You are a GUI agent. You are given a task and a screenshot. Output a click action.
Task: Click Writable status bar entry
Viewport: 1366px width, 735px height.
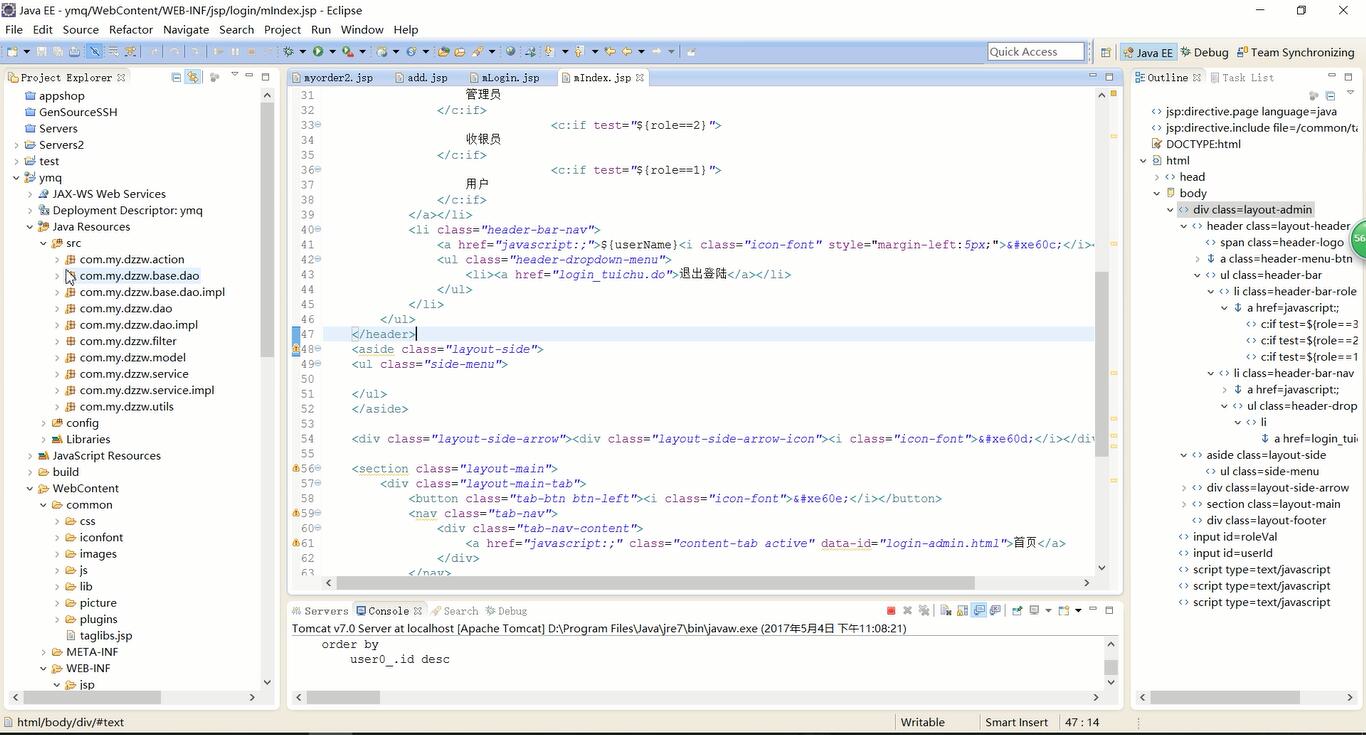pos(922,722)
